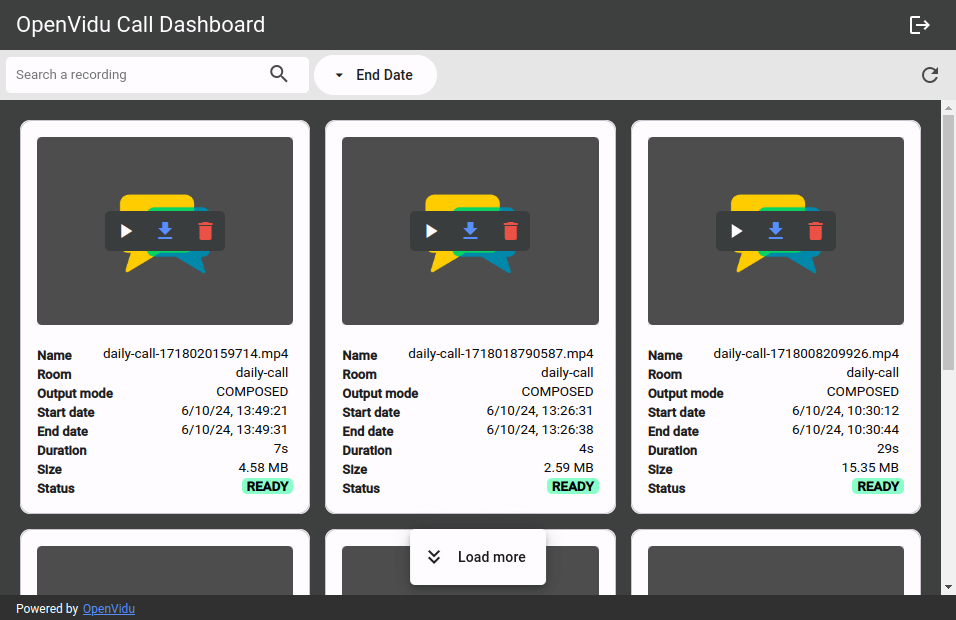Select file name daily-call-1718008209926.mp4

tap(806, 354)
